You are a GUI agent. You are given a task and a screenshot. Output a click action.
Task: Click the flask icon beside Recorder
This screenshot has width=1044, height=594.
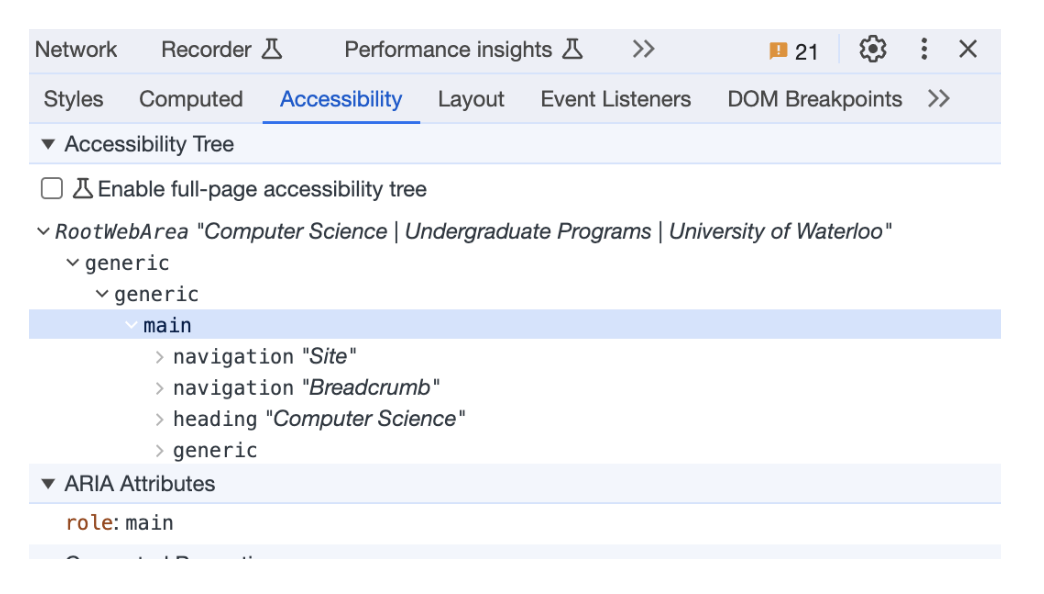(272, 49)
